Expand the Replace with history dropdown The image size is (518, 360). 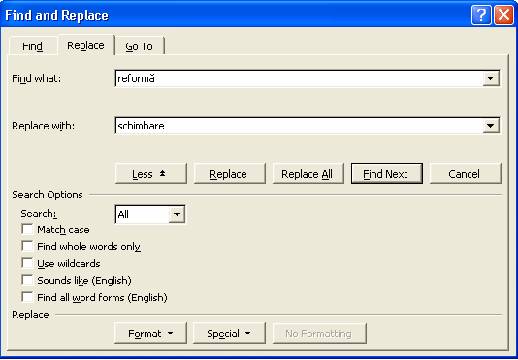click(x=491, y=126)
